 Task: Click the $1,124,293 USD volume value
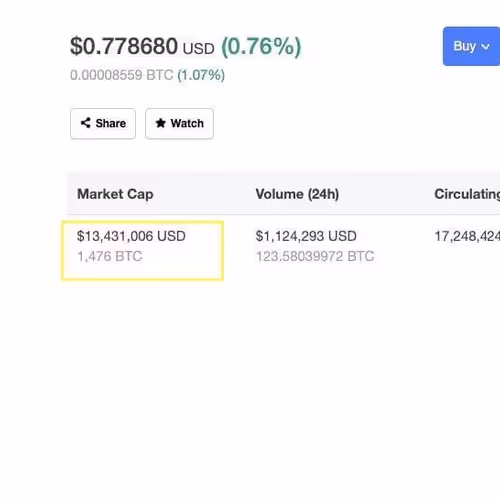[x=306, y=236]
